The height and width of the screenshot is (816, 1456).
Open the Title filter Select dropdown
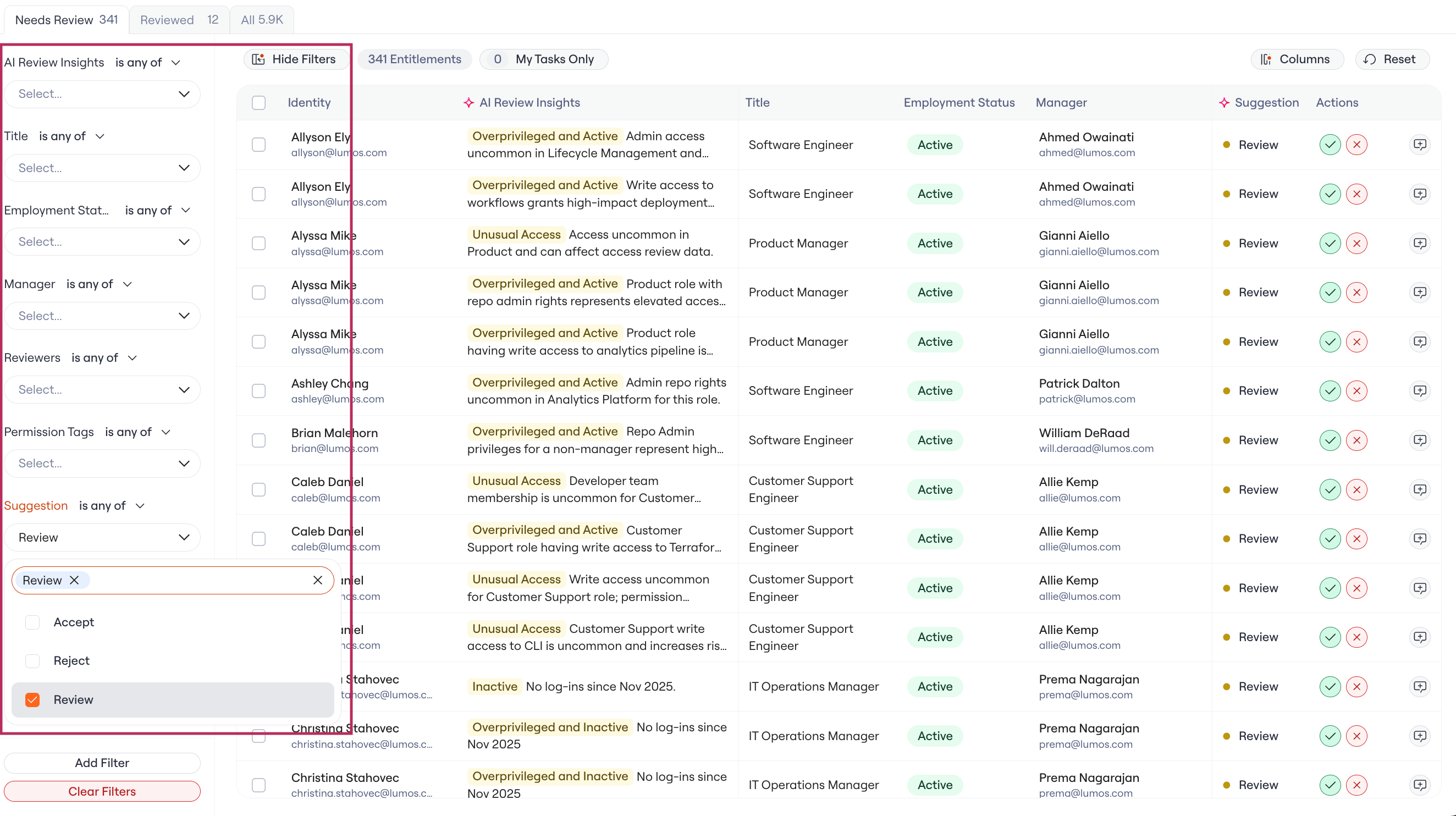[x=102, y=168]
